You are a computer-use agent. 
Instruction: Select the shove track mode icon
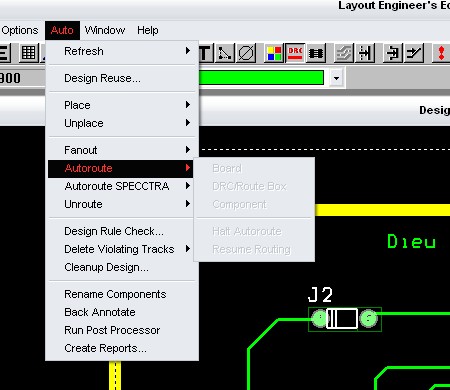click(x=344, y=53)
